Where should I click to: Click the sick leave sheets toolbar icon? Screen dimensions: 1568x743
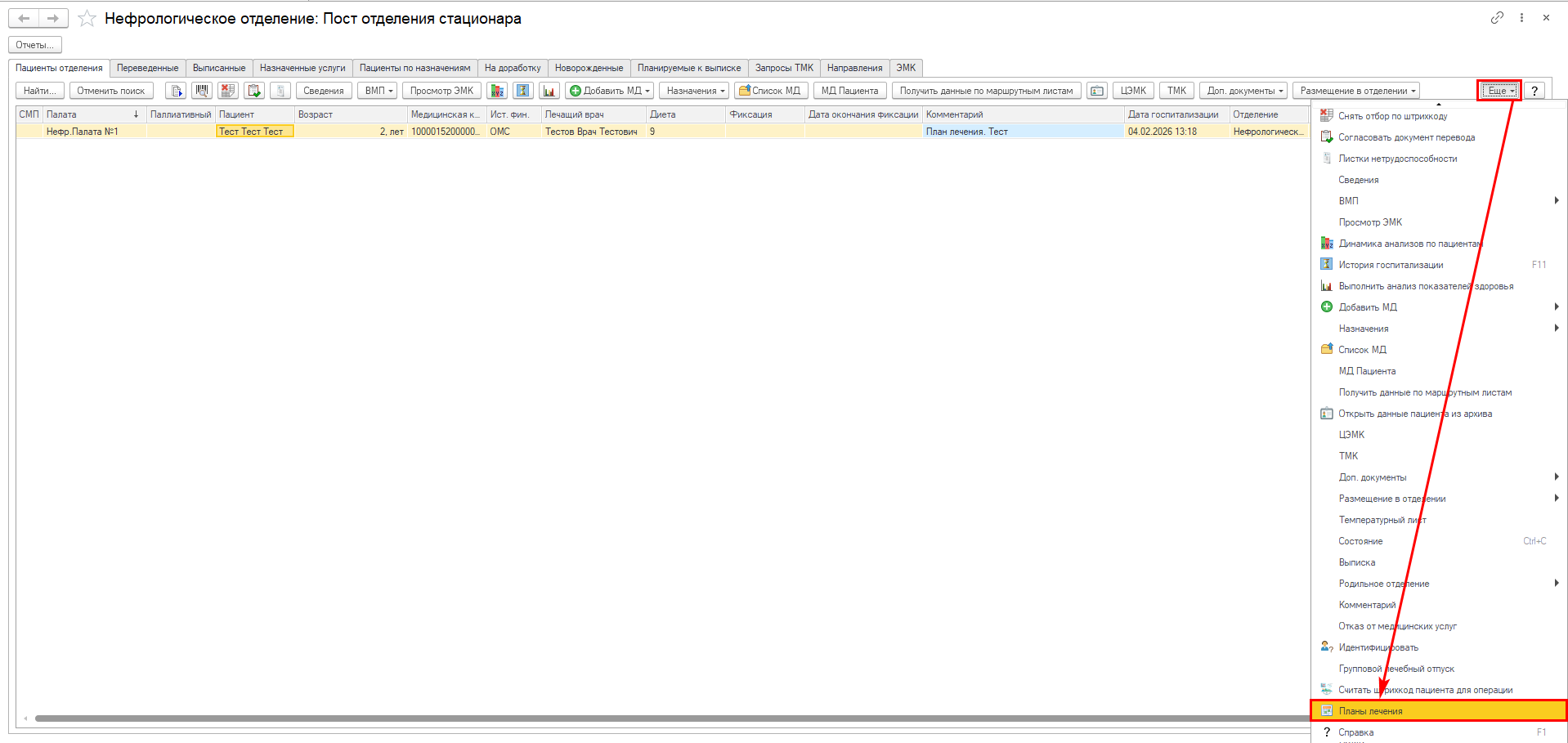[280, 91]
